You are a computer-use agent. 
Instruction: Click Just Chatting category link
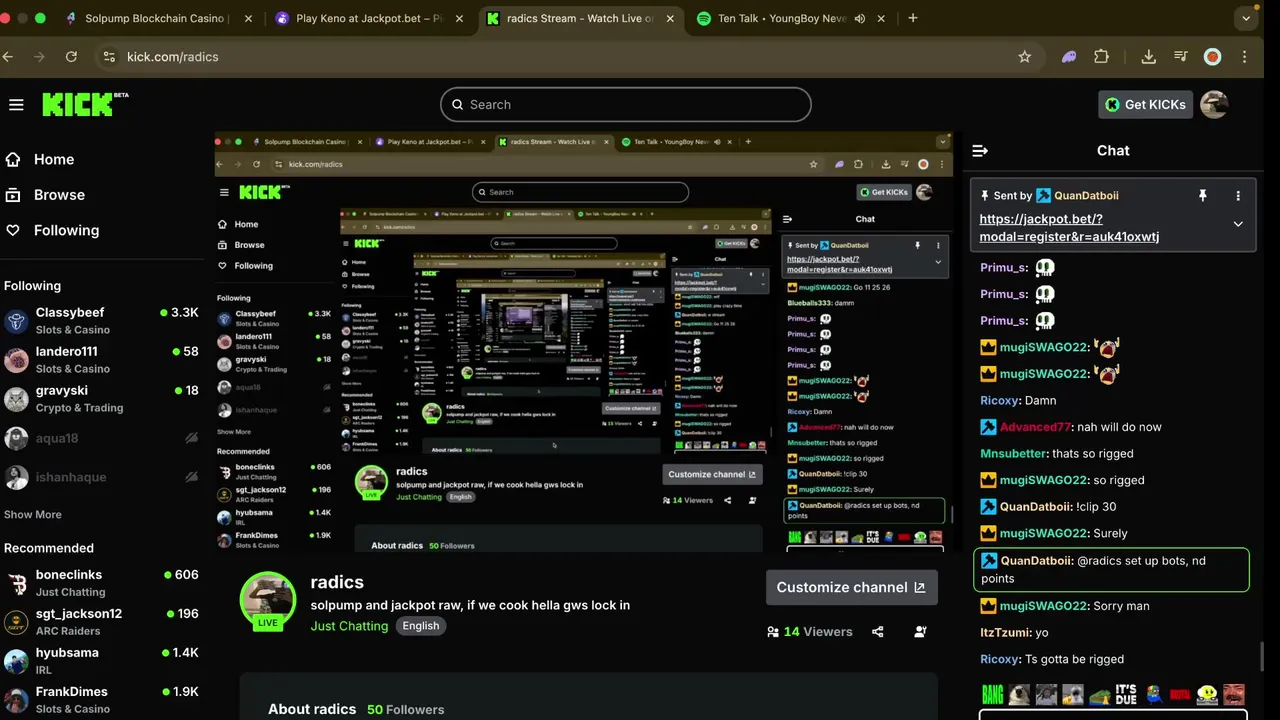(349, 626)
